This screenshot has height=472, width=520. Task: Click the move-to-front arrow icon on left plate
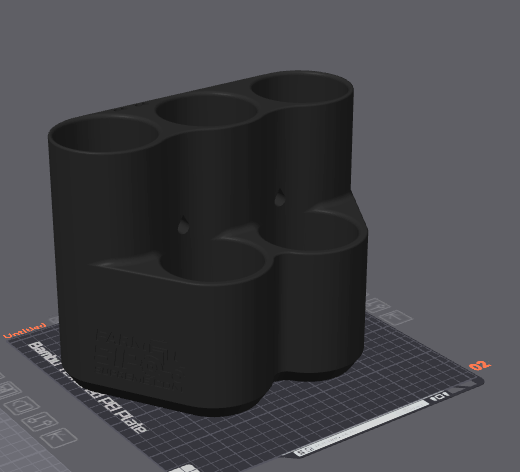pos(59,438)
